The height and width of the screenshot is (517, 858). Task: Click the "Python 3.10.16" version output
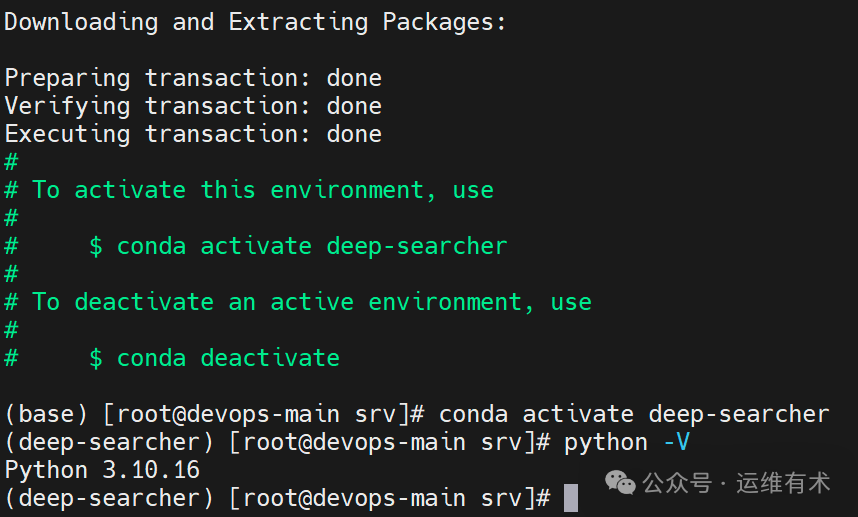pos(102,470)
